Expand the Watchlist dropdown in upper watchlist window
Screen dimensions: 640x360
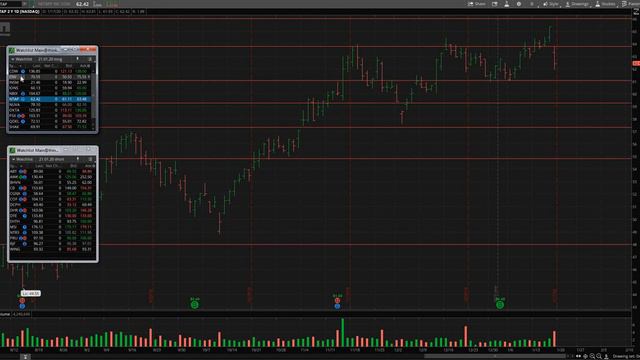[23, 59]
